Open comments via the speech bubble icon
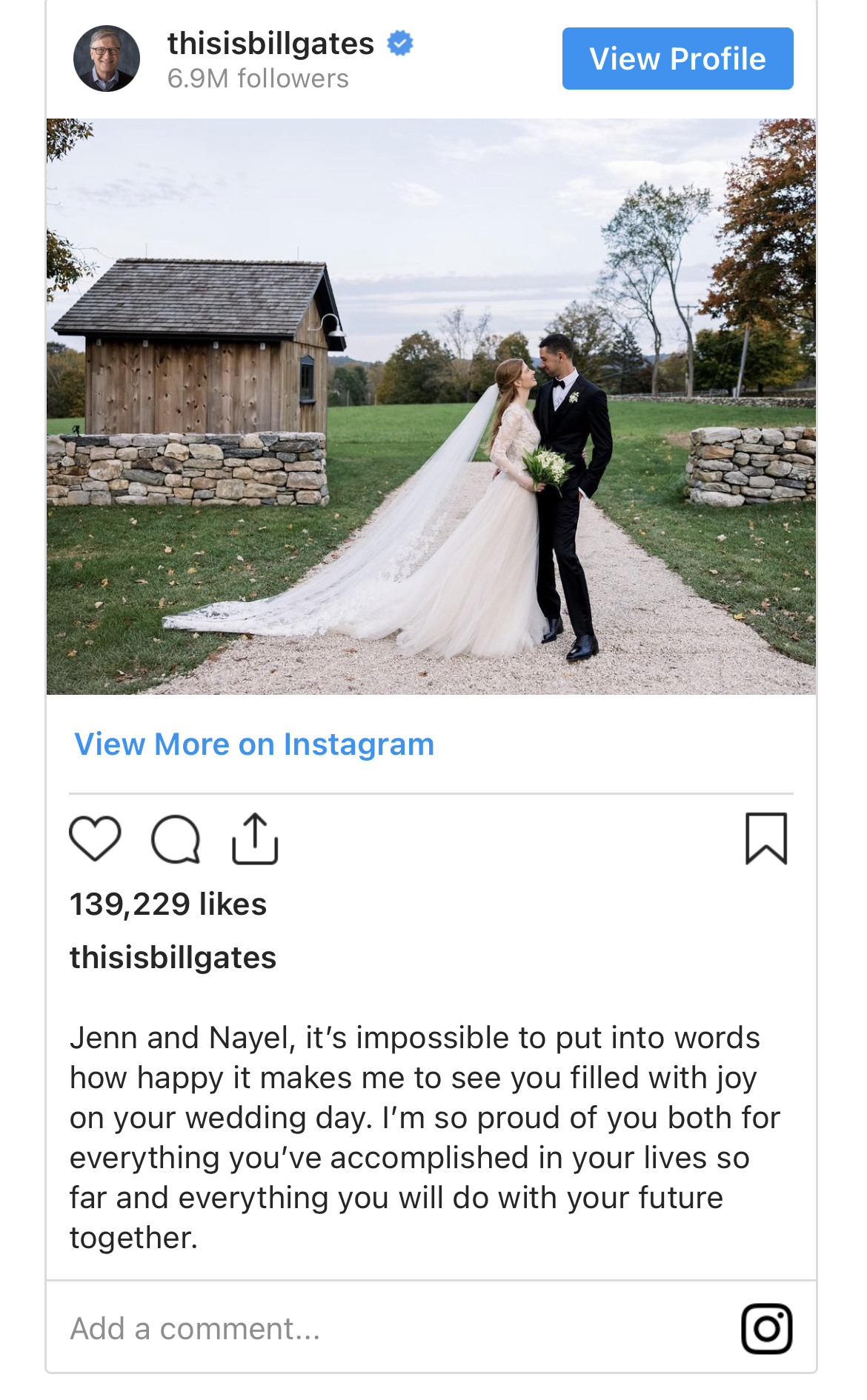The height and width of the screenshot is (1400, 867). tap(176, 839)
